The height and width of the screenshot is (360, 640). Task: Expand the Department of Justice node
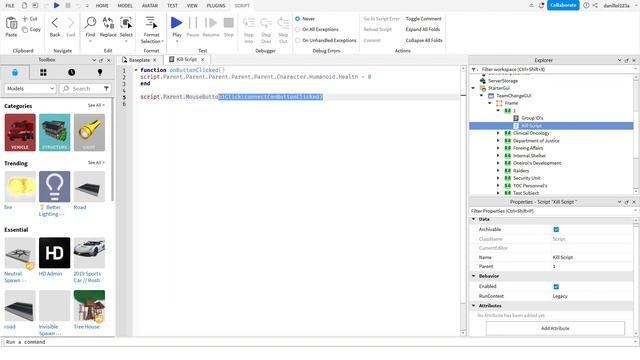[x=498, y=140]
